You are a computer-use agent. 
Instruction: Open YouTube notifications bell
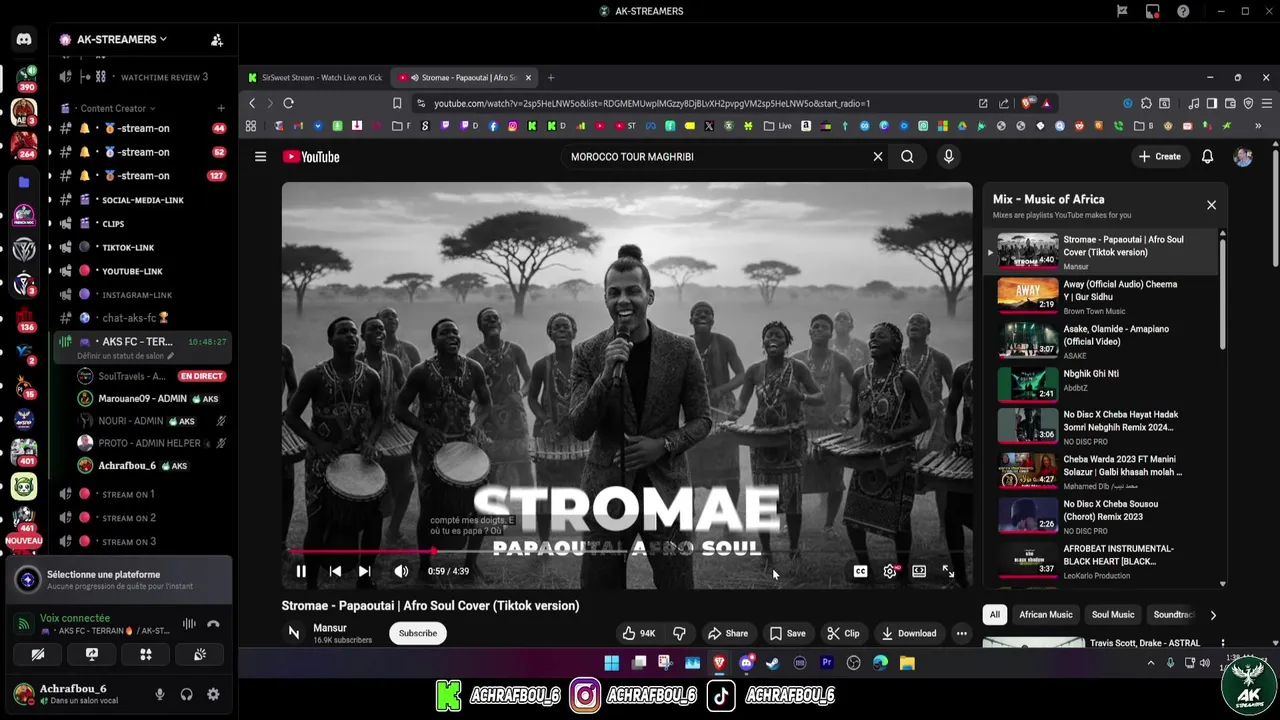[1207, 157]
